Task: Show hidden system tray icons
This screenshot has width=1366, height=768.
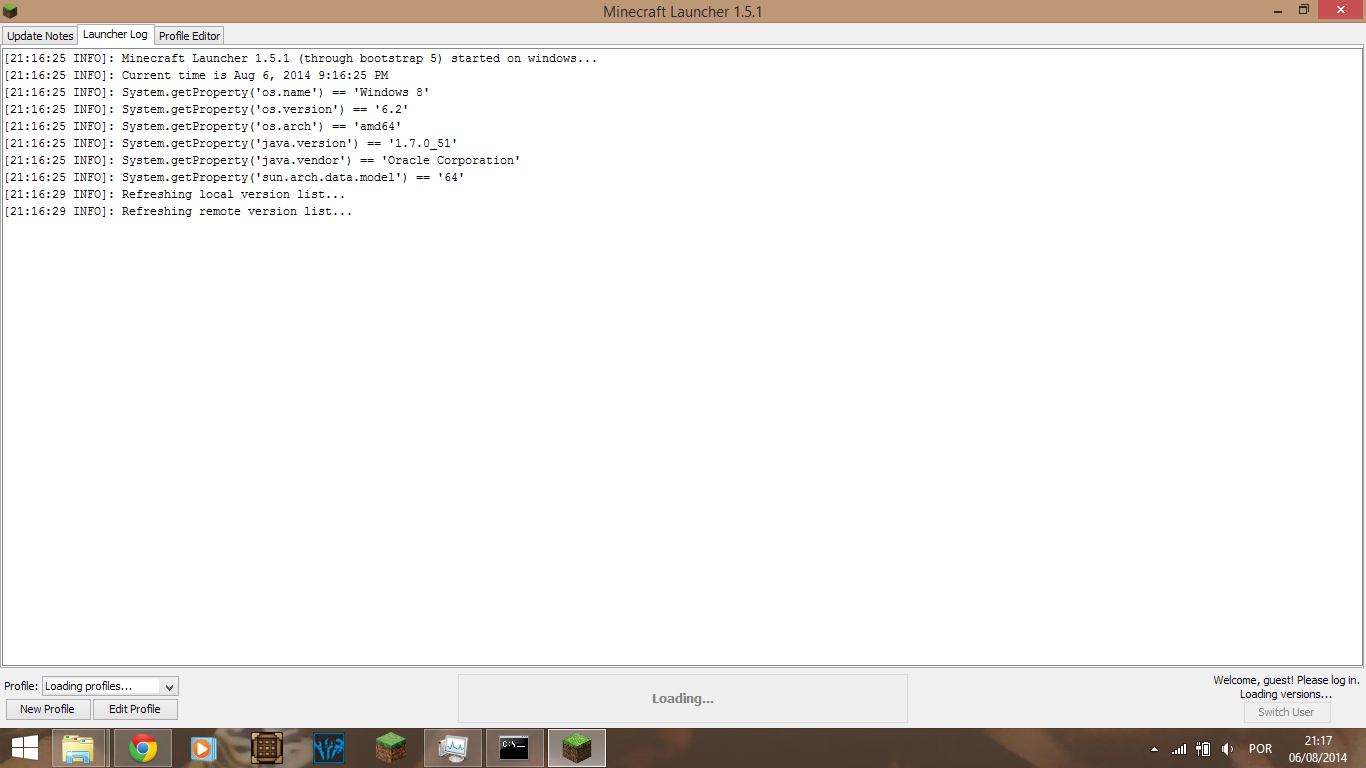Action: [x=1155, y=749]
